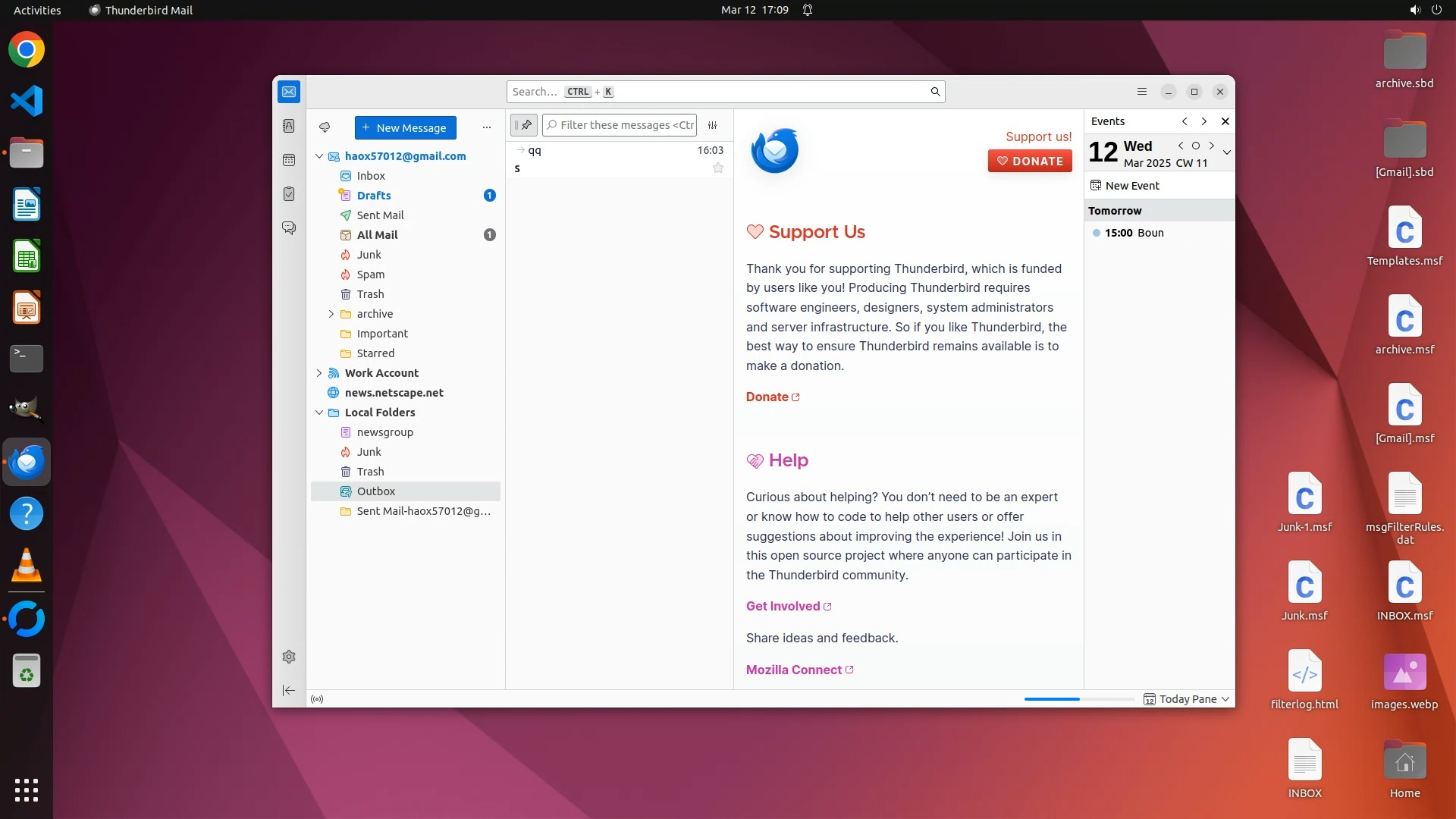This screenshot has height=819, width=1456.
Task: Collapse the spaces toolbar
Action: [289, 690]
